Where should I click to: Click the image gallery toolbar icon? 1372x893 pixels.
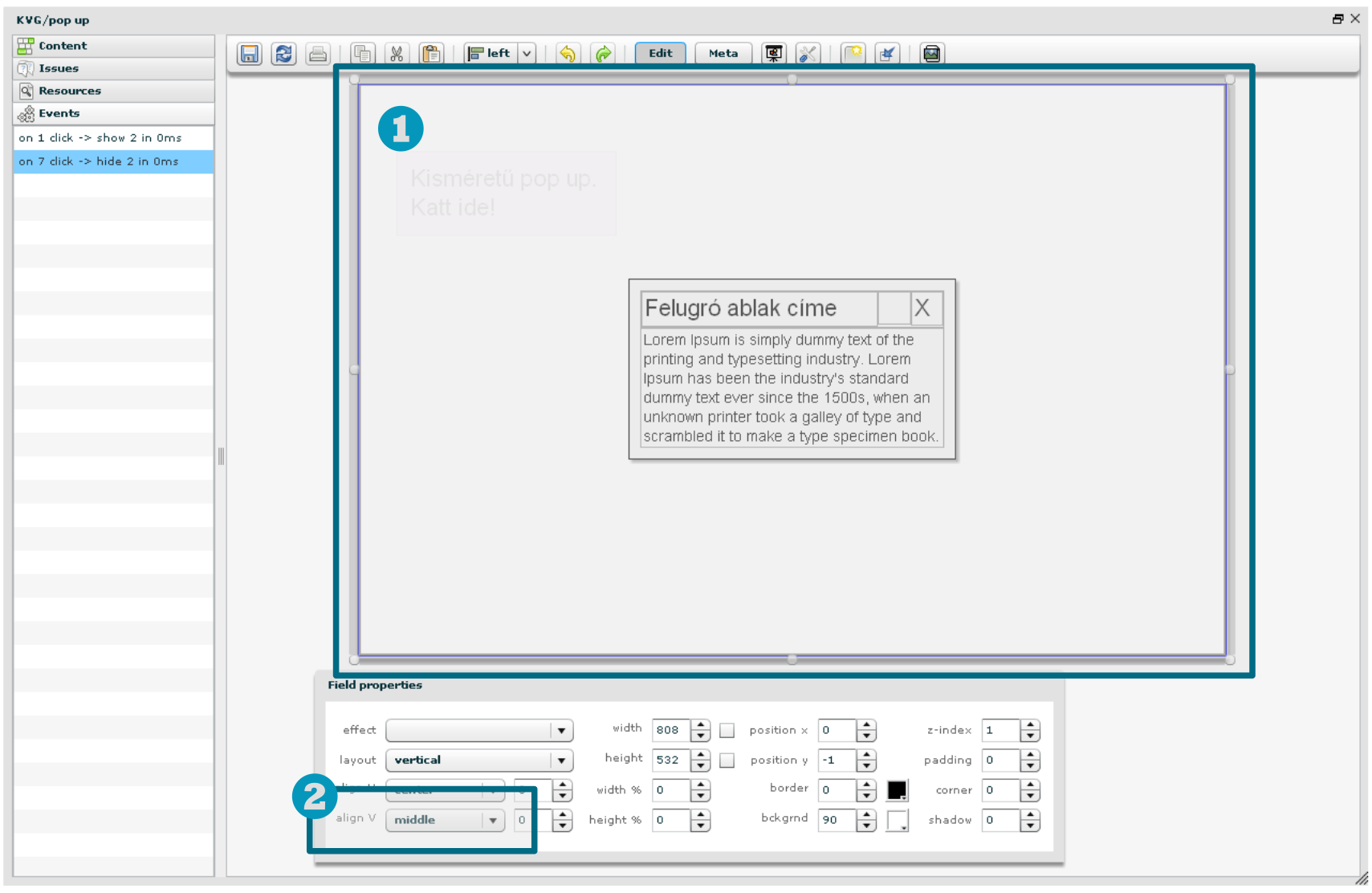click(931, 54)
